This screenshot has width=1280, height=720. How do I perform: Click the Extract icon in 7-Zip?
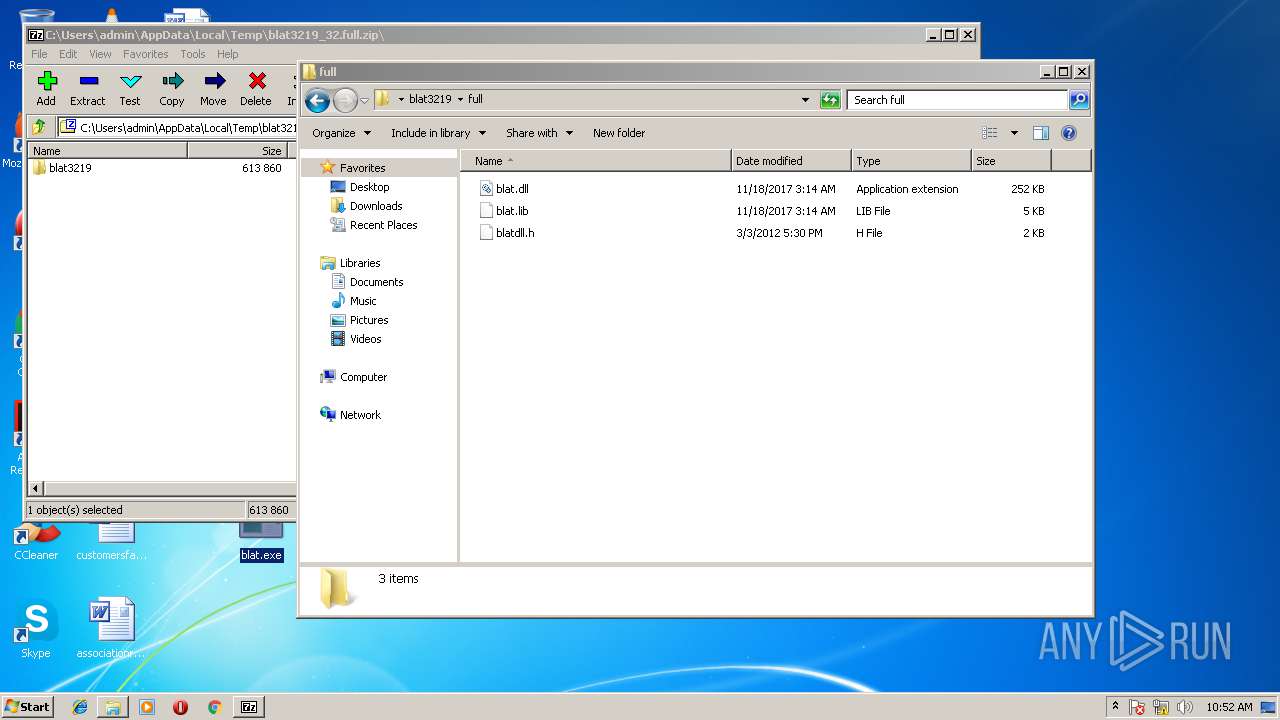[88, 89]
